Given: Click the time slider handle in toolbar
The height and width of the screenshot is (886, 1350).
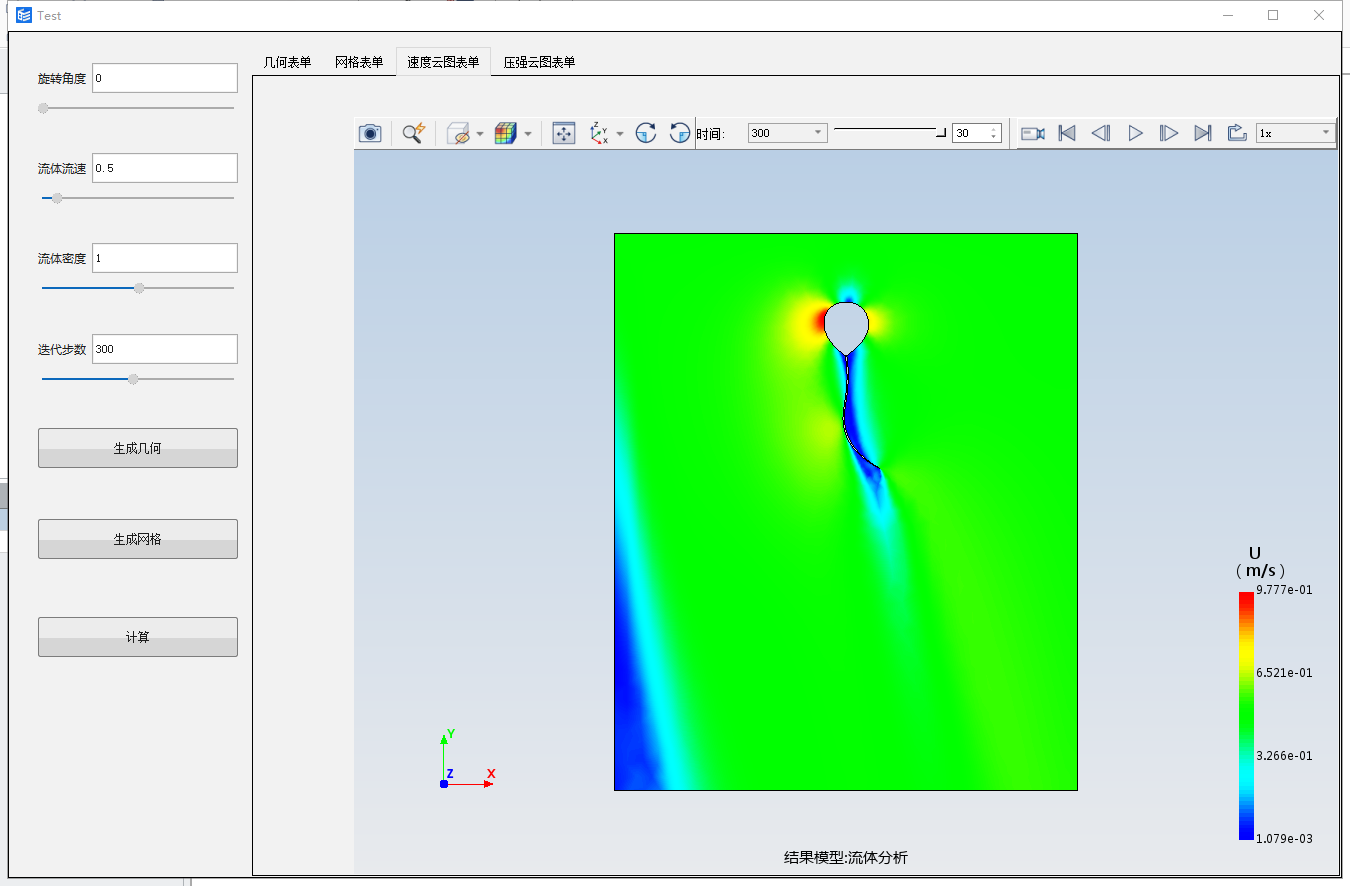Looking at the screenshot, I should click(x=940, y=131).
